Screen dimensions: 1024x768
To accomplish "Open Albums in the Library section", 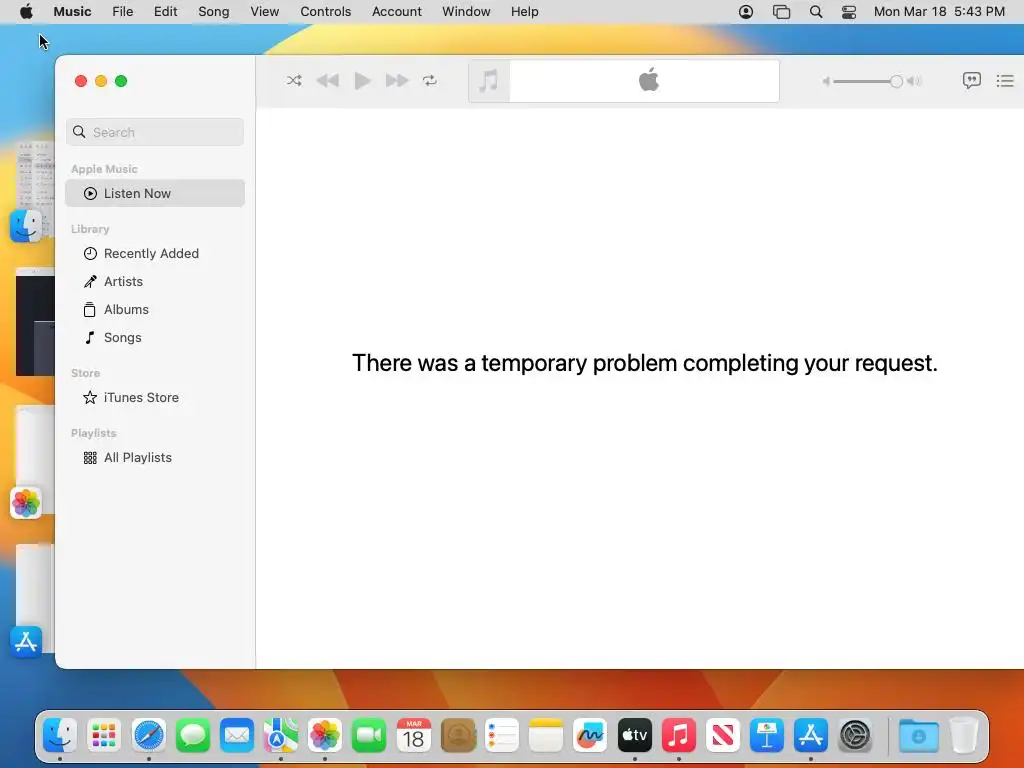I will (x=155, y=310).
